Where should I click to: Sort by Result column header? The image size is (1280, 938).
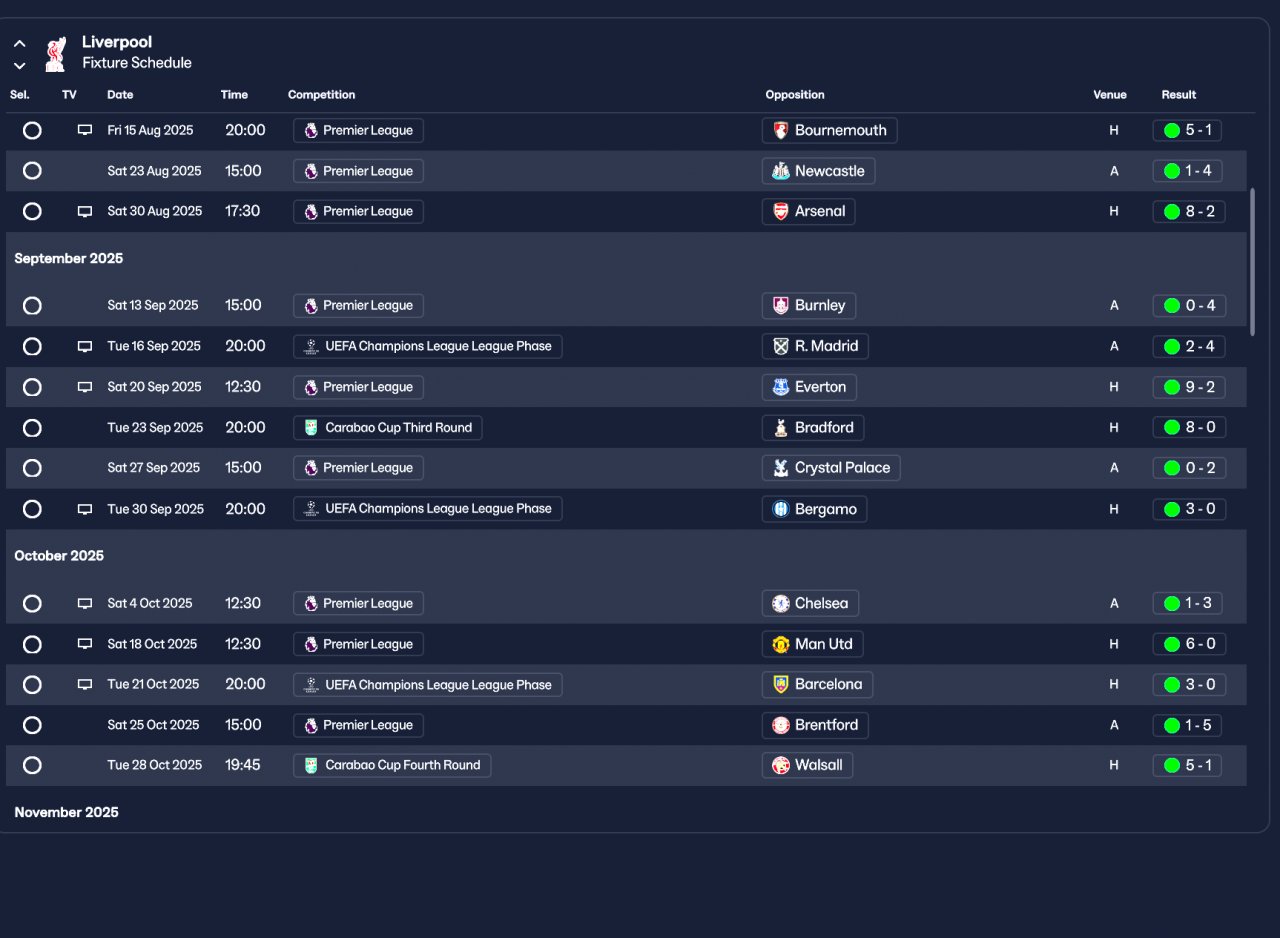(1179, 95)
